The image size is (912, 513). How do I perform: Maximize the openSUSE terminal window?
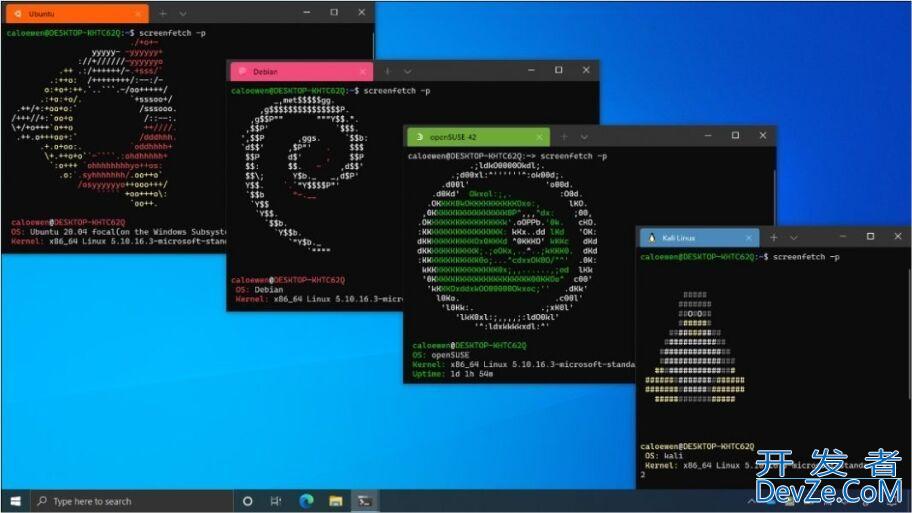(x=736, y=136)
